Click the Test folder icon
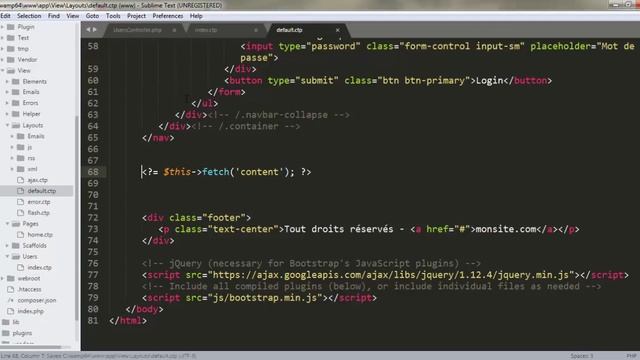The image size is (640, 360). [x=11, y=38]
